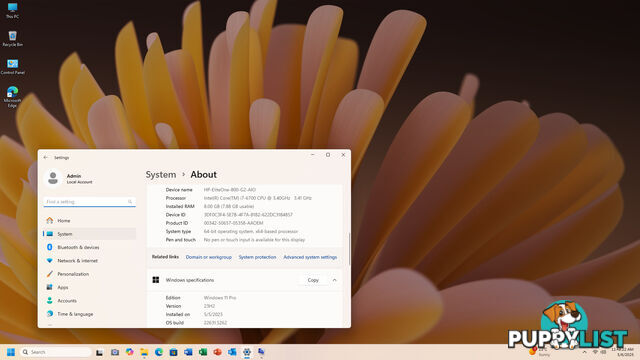Launch Excel from the taskbar

(203, 352)
